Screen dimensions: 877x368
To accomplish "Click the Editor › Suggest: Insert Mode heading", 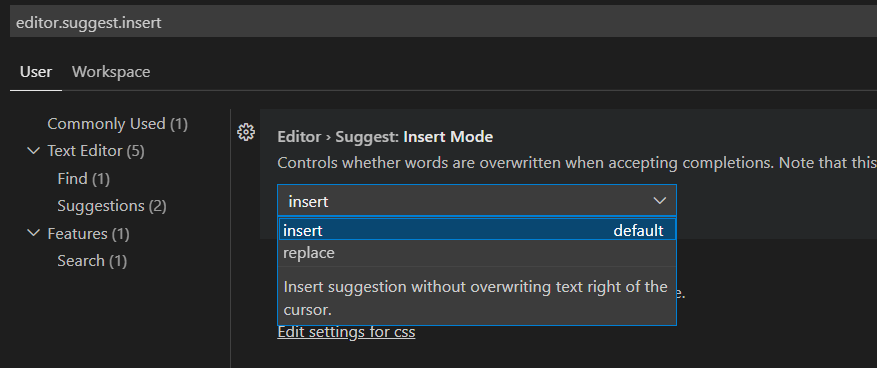I will point(385,137).
